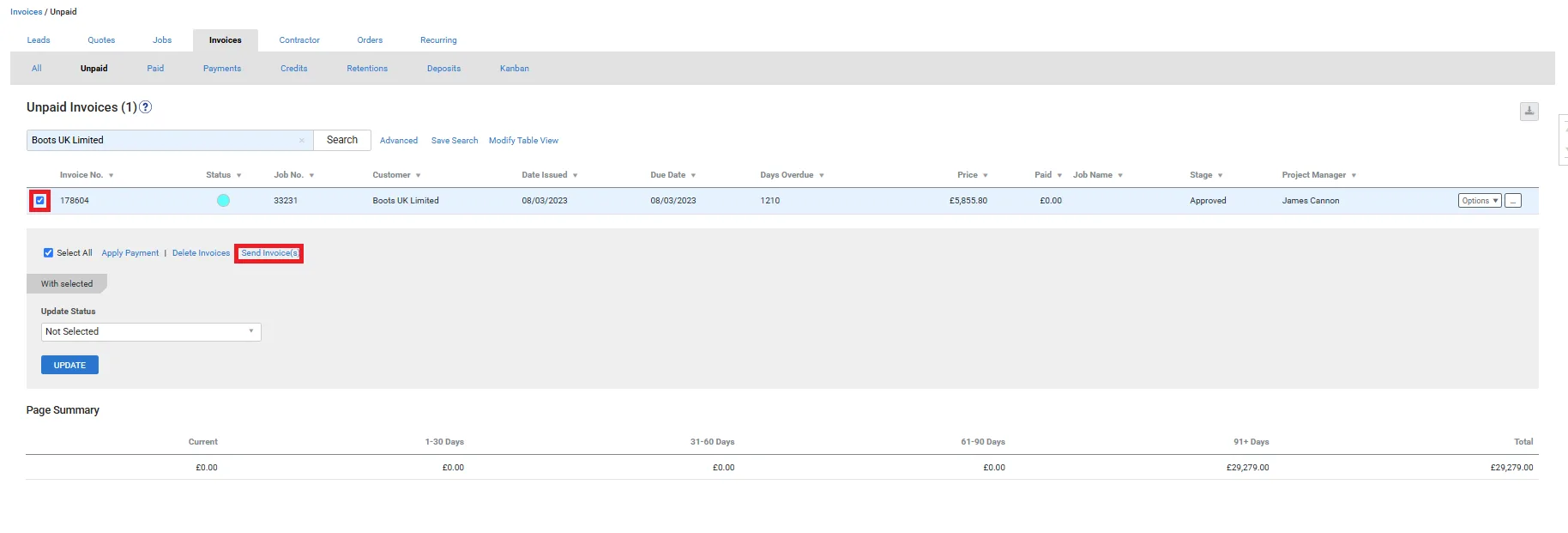Click the cyan status dot for invoice 178604
This screenshot has width=1568, height=533.
[x=223, y=201]
